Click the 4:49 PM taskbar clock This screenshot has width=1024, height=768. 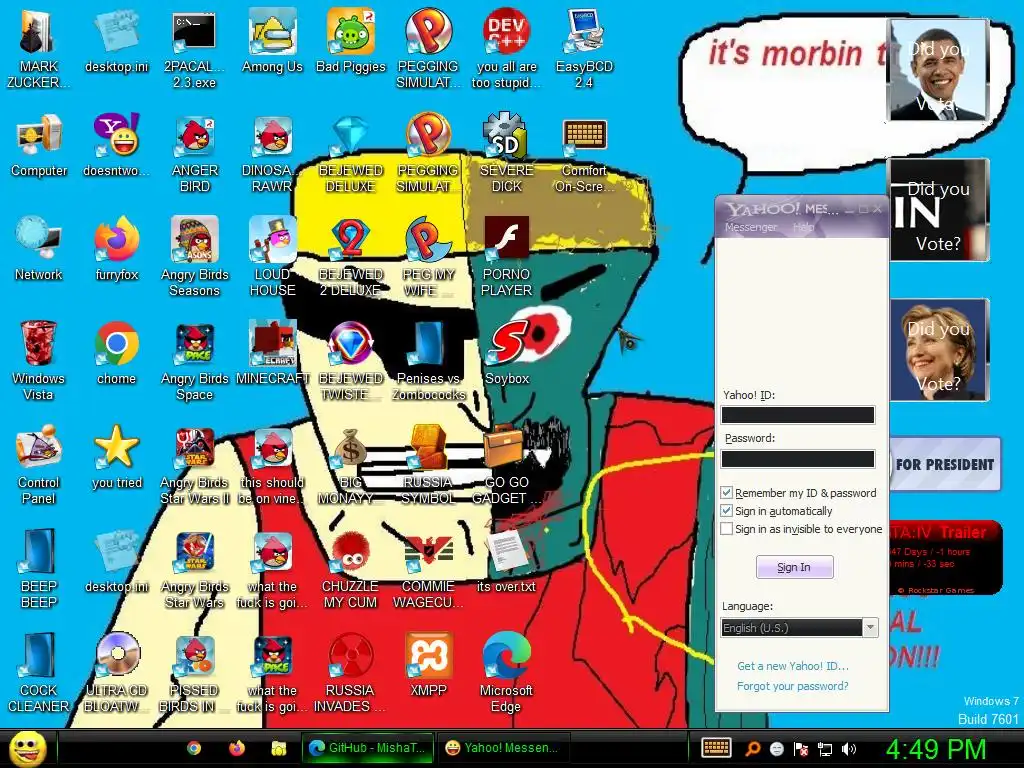coord(936,749)
